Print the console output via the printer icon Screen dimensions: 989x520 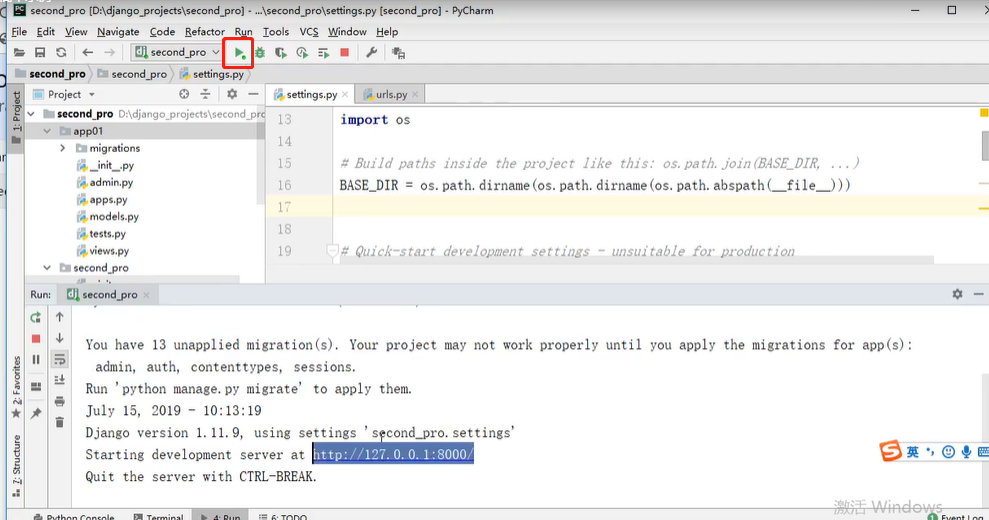(x=59, y=401)
